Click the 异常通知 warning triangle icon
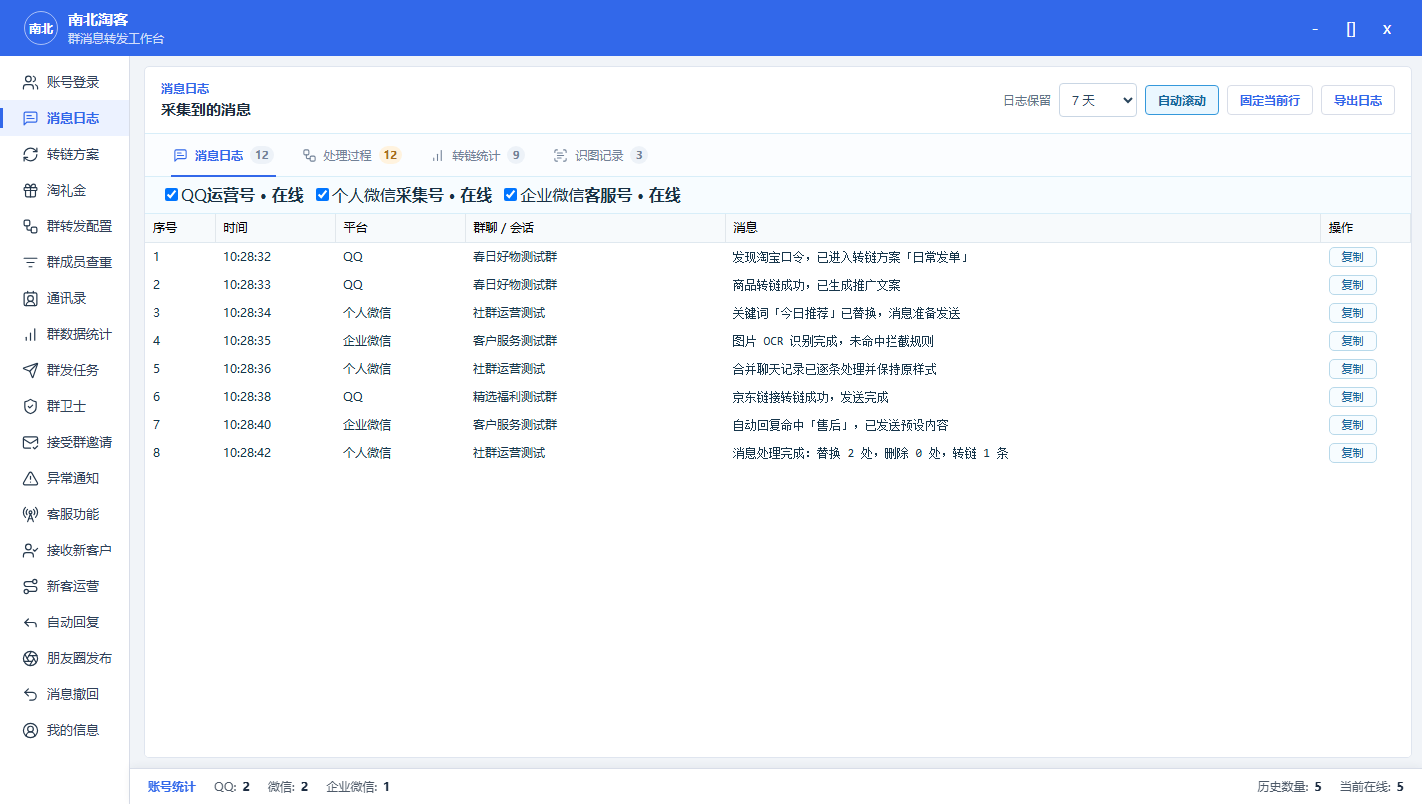 tap(30, 478)
